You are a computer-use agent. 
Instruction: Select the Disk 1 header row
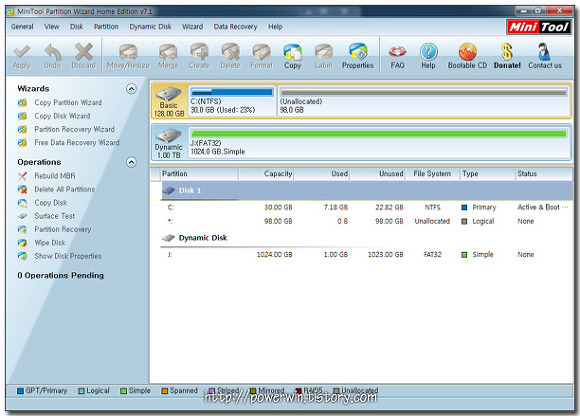(367, 191)
